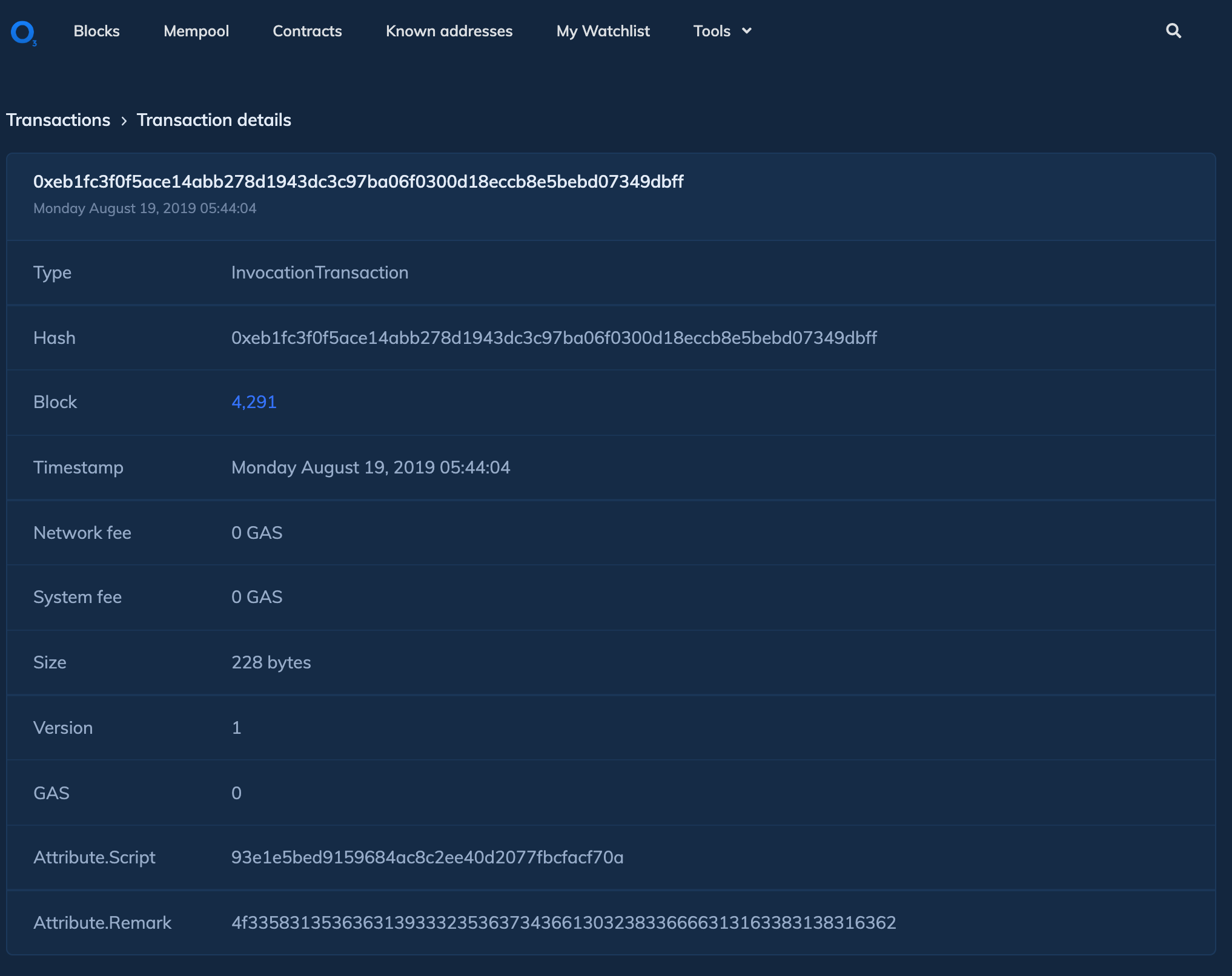1232x976 pixels.
Task: Click the InvocationTransaction type value
Action: point(320,272)
